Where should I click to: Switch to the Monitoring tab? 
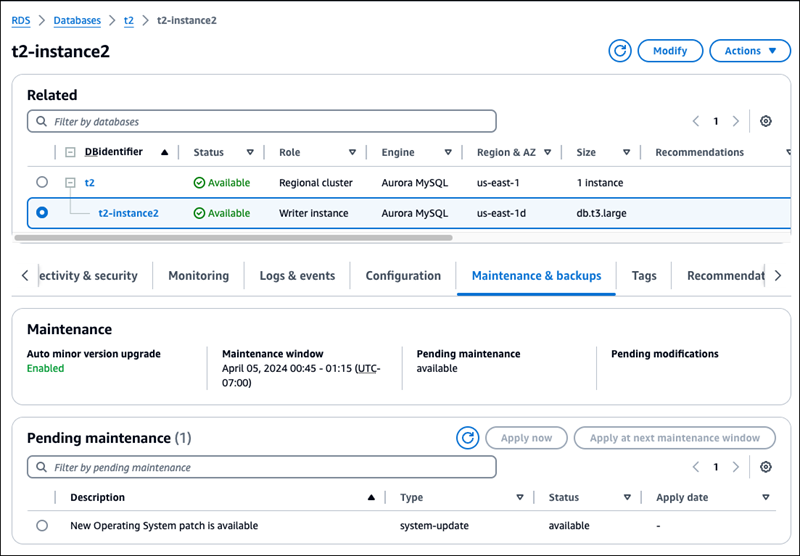(x=198, y=276)
